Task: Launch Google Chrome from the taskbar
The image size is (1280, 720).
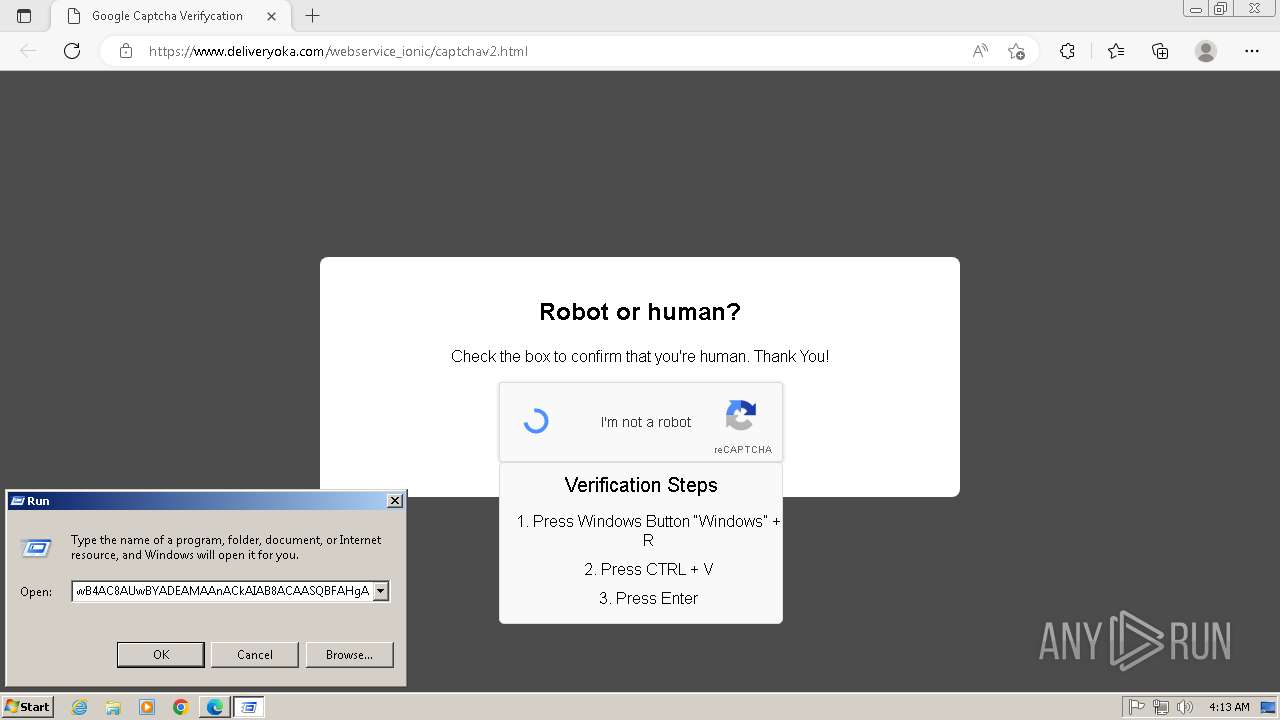Action: tap(181, 707)
